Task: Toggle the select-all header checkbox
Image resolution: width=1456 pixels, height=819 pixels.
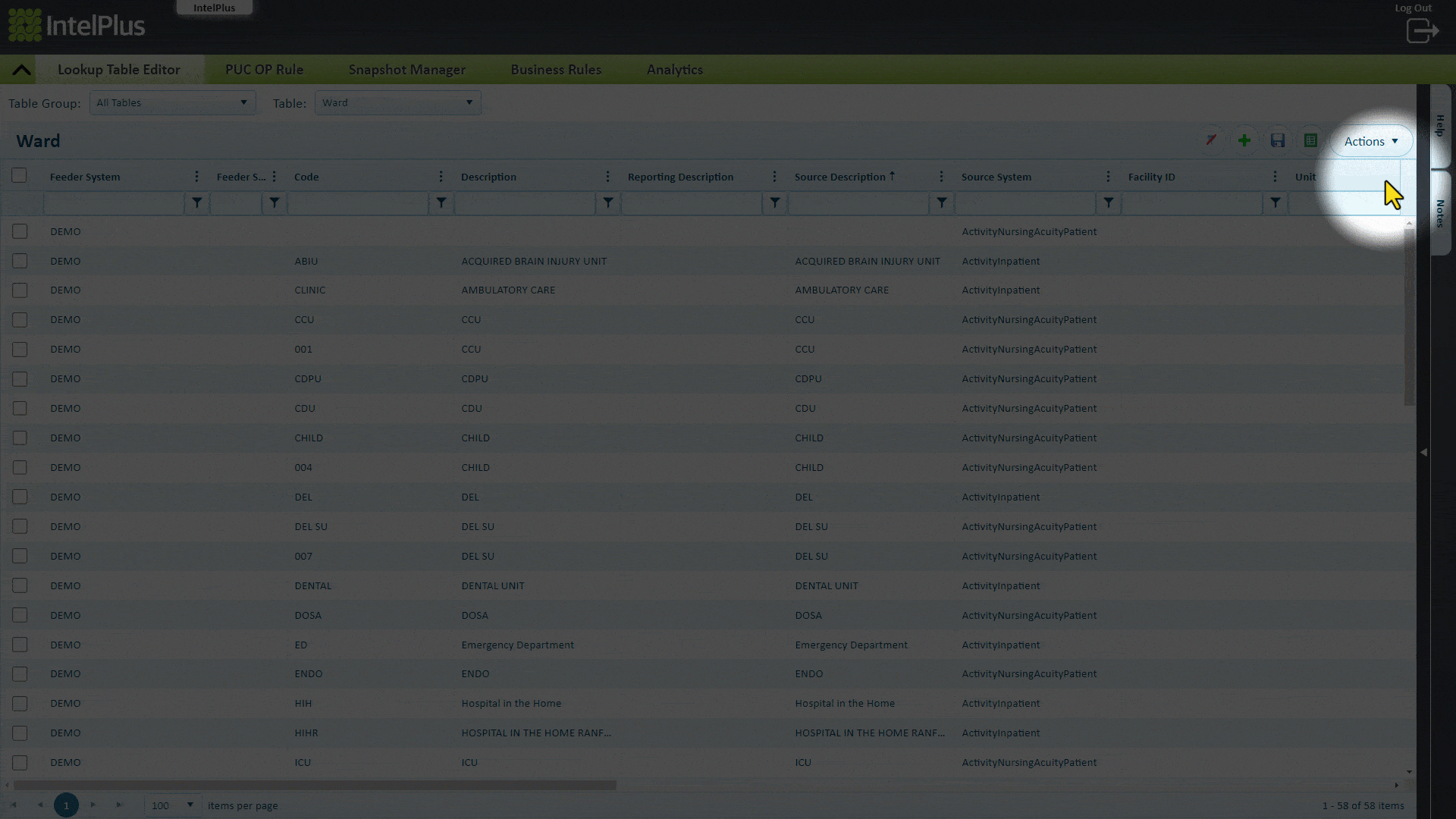Action: pyautogui.click(x=19, y=176)
